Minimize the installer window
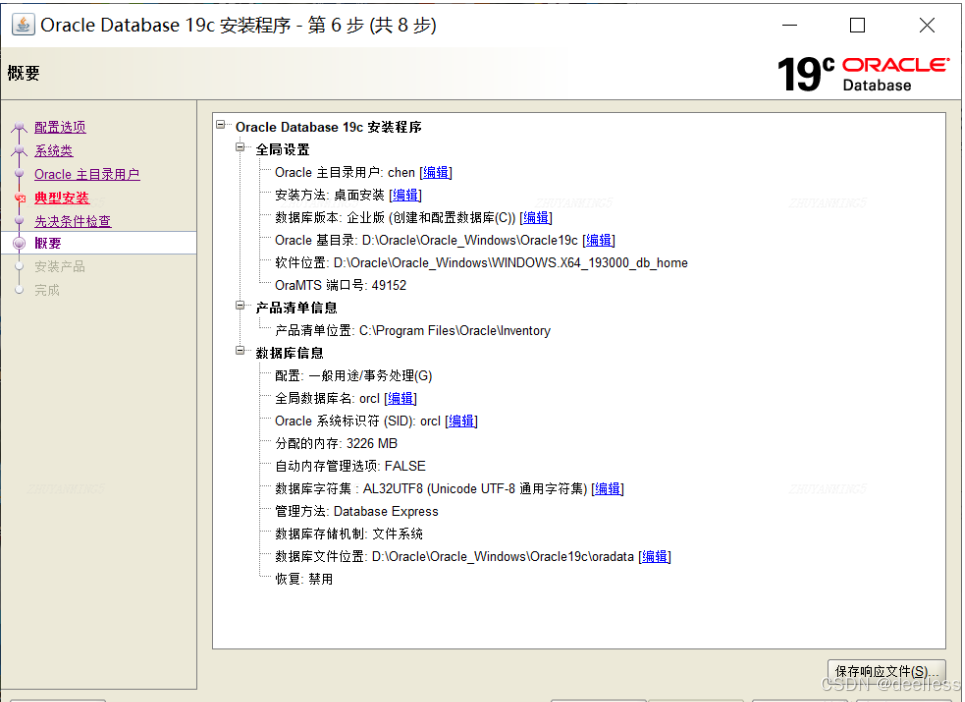 point(790,25)
